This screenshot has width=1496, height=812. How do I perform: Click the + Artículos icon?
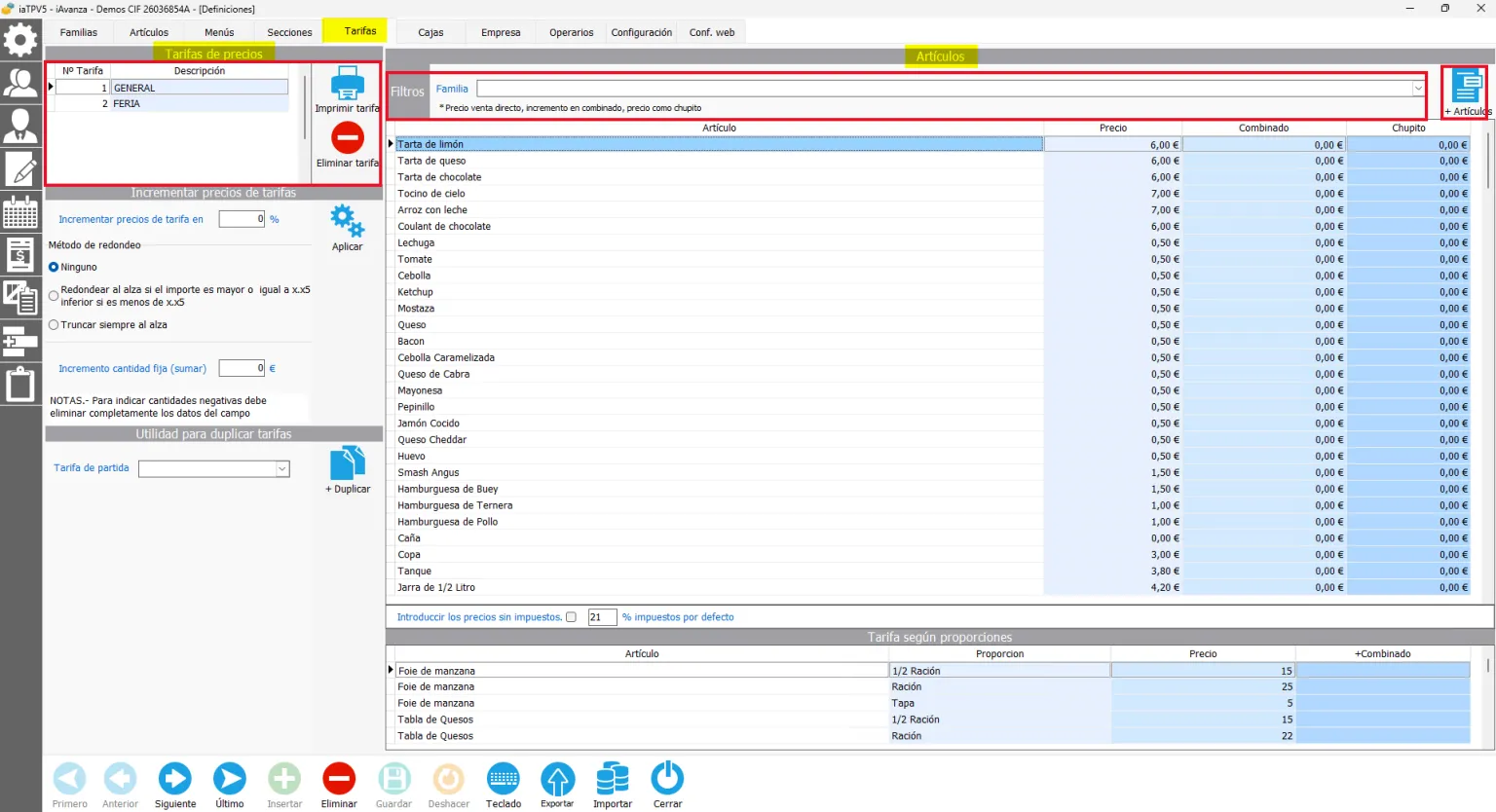click(1466, 86)
